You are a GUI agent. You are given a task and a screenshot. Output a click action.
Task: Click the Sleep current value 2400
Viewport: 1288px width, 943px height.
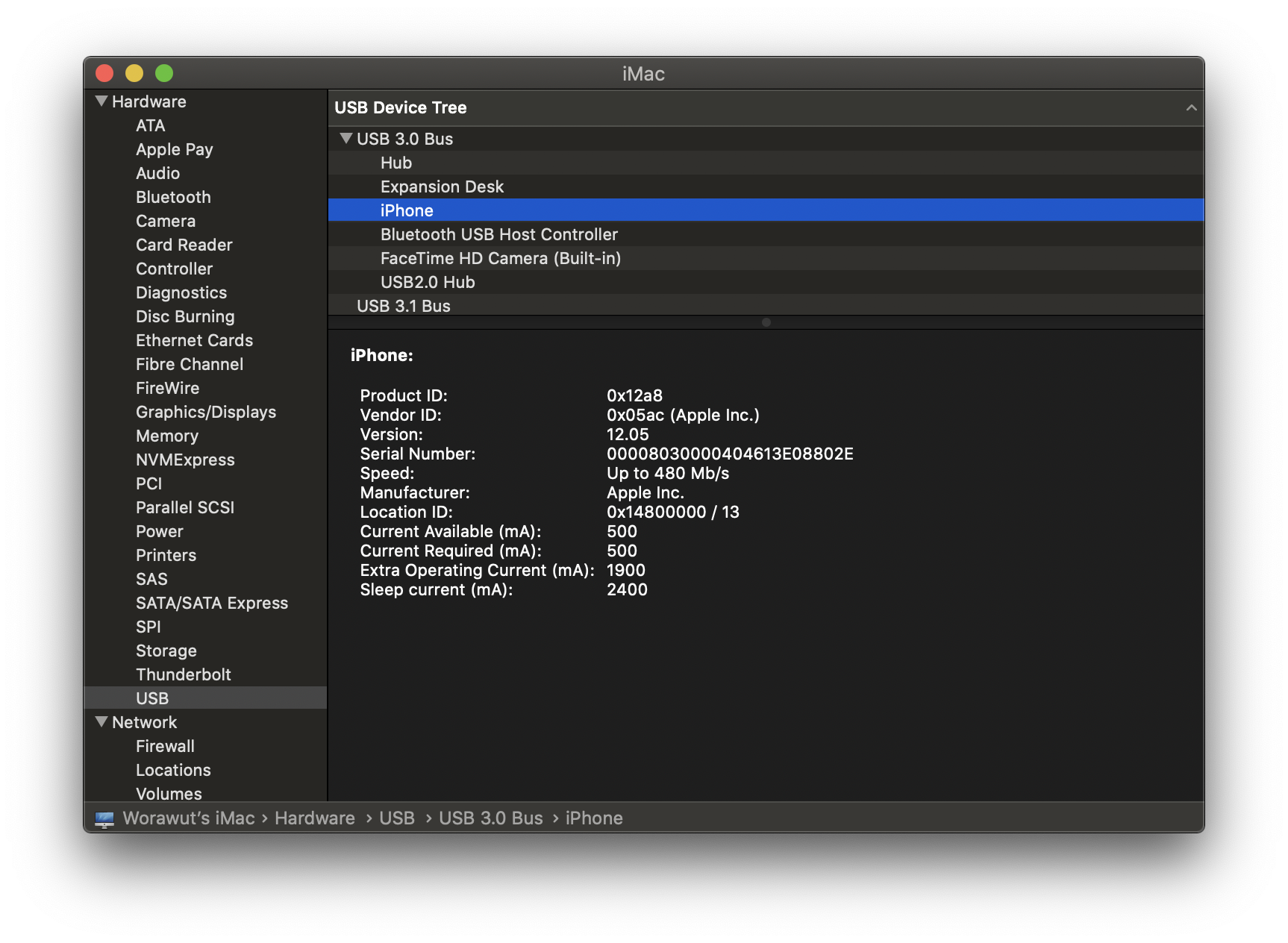[627, 589]
